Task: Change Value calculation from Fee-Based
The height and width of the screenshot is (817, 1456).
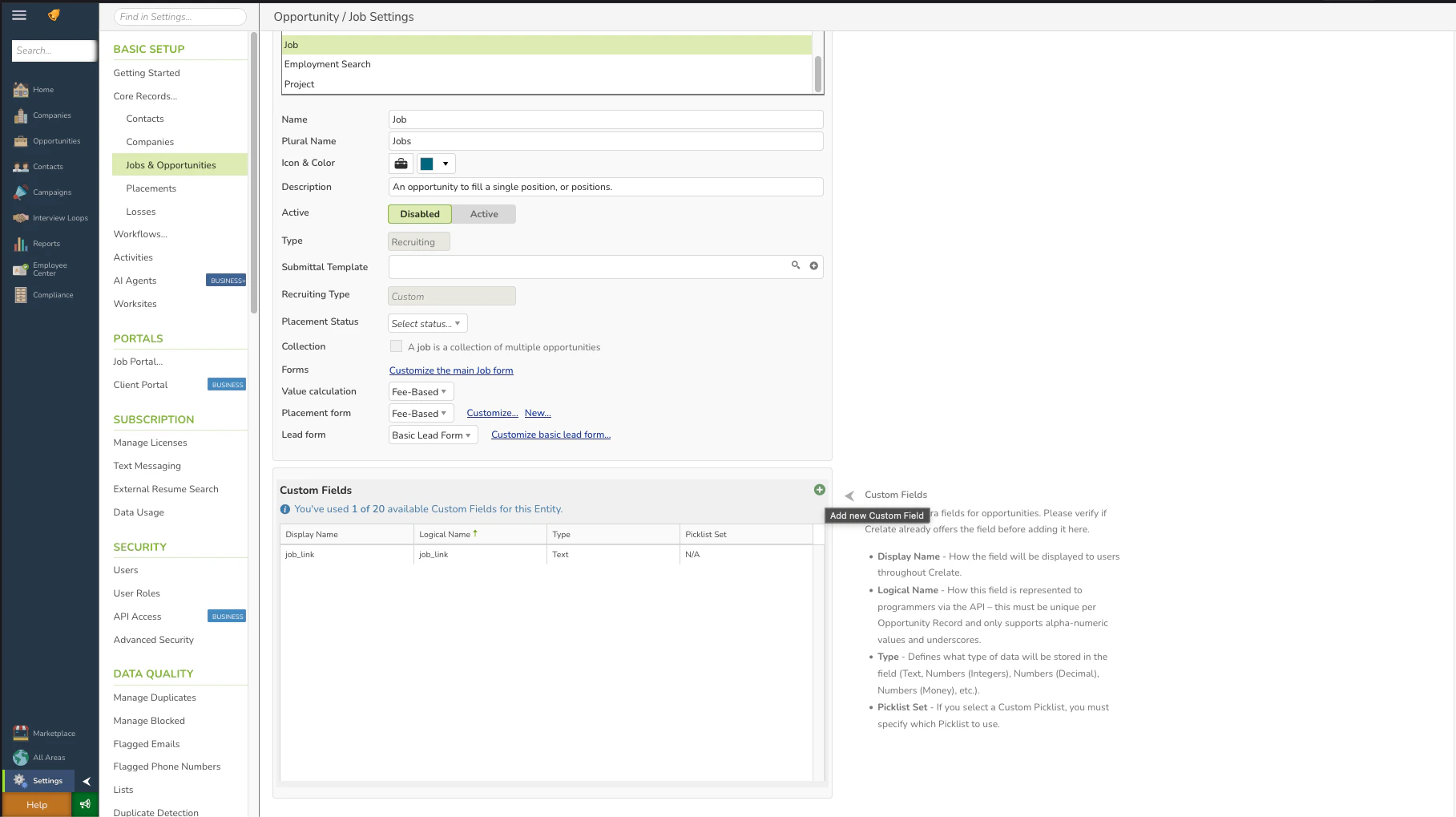Action: pos(420,391)
